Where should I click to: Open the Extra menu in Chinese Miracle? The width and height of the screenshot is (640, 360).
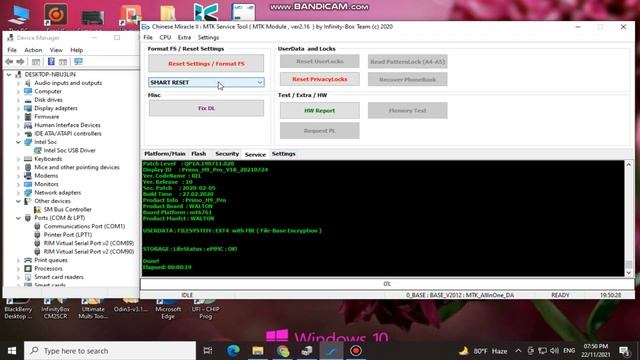click(184, 38)
